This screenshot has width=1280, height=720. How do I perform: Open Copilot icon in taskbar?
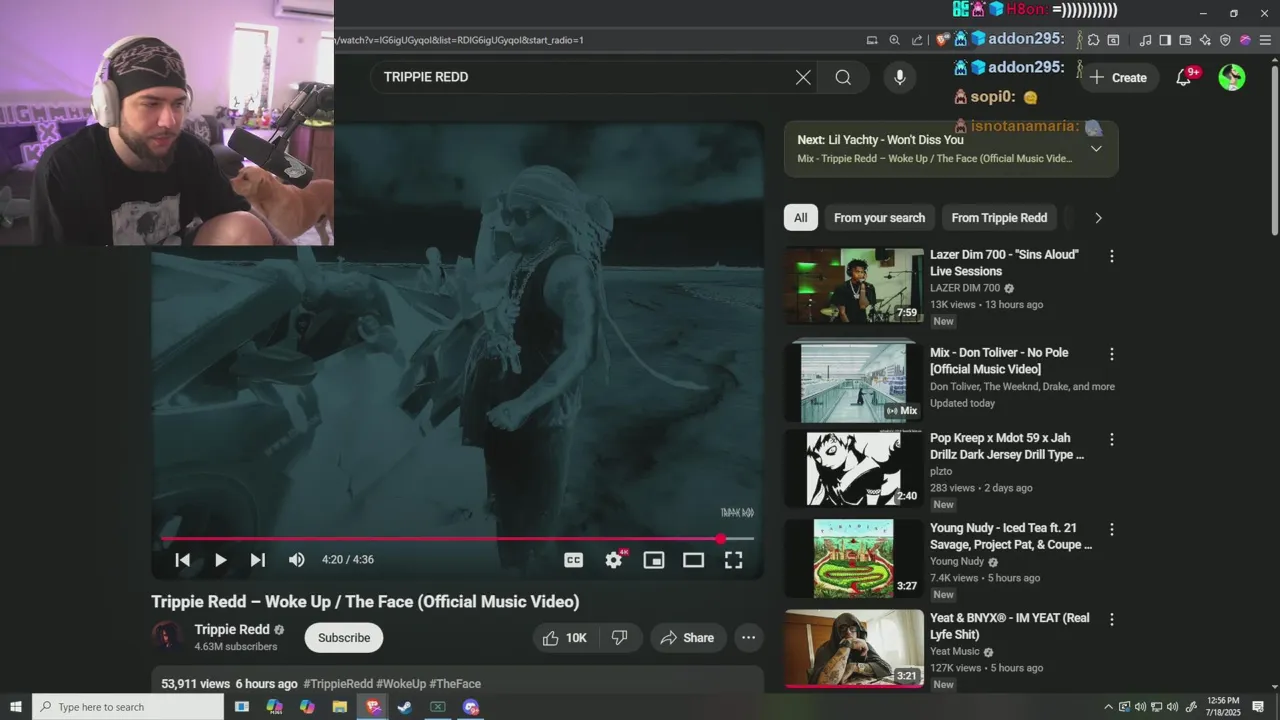[x=307, y=707]
